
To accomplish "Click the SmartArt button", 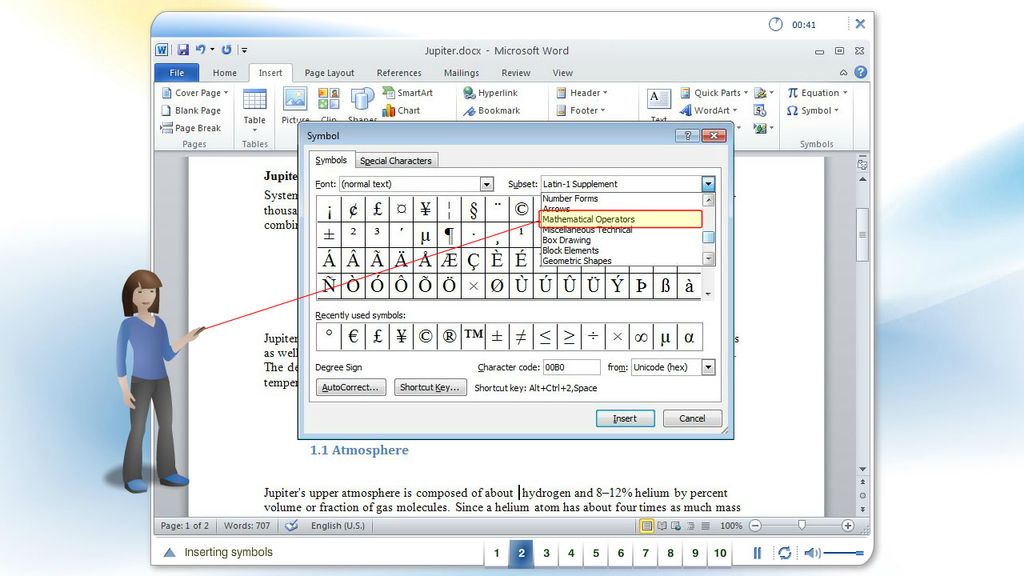I will 408,93.
